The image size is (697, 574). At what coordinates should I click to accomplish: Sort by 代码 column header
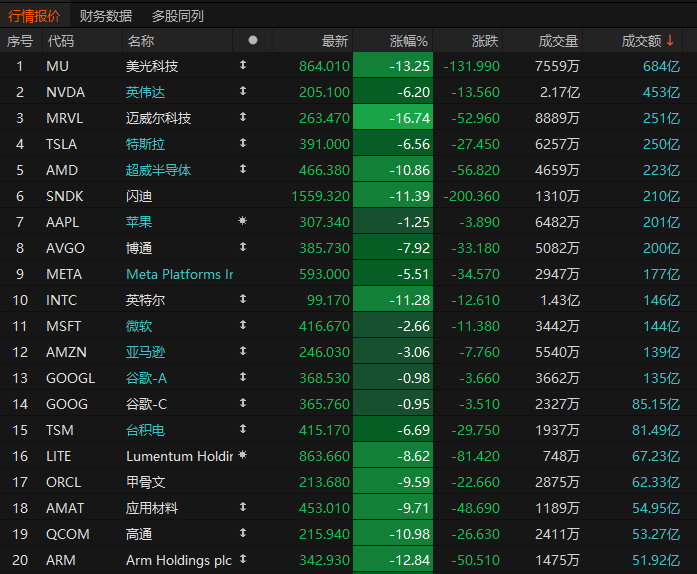60,41
